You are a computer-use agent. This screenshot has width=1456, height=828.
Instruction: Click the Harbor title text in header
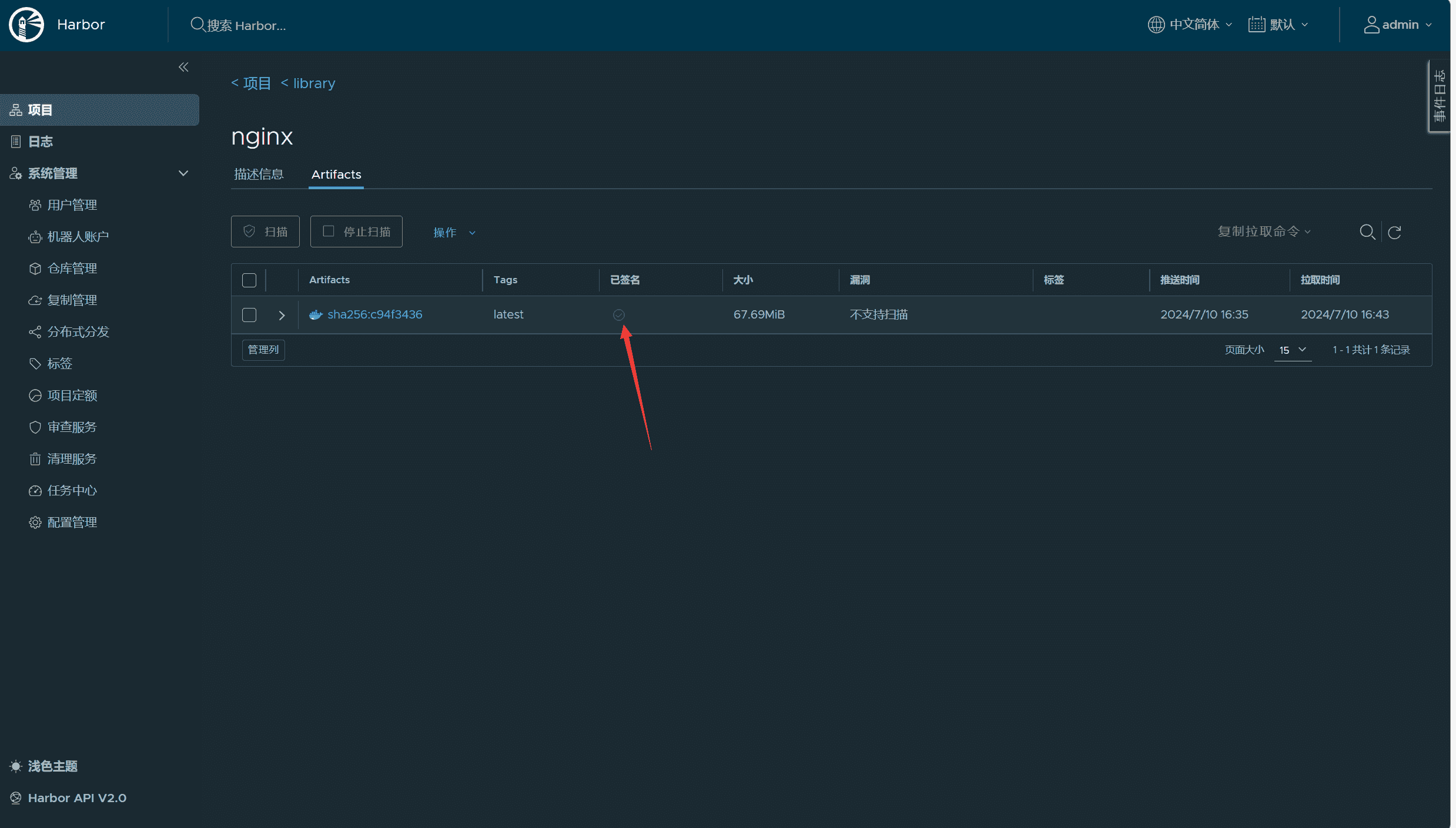coord(81,25)
